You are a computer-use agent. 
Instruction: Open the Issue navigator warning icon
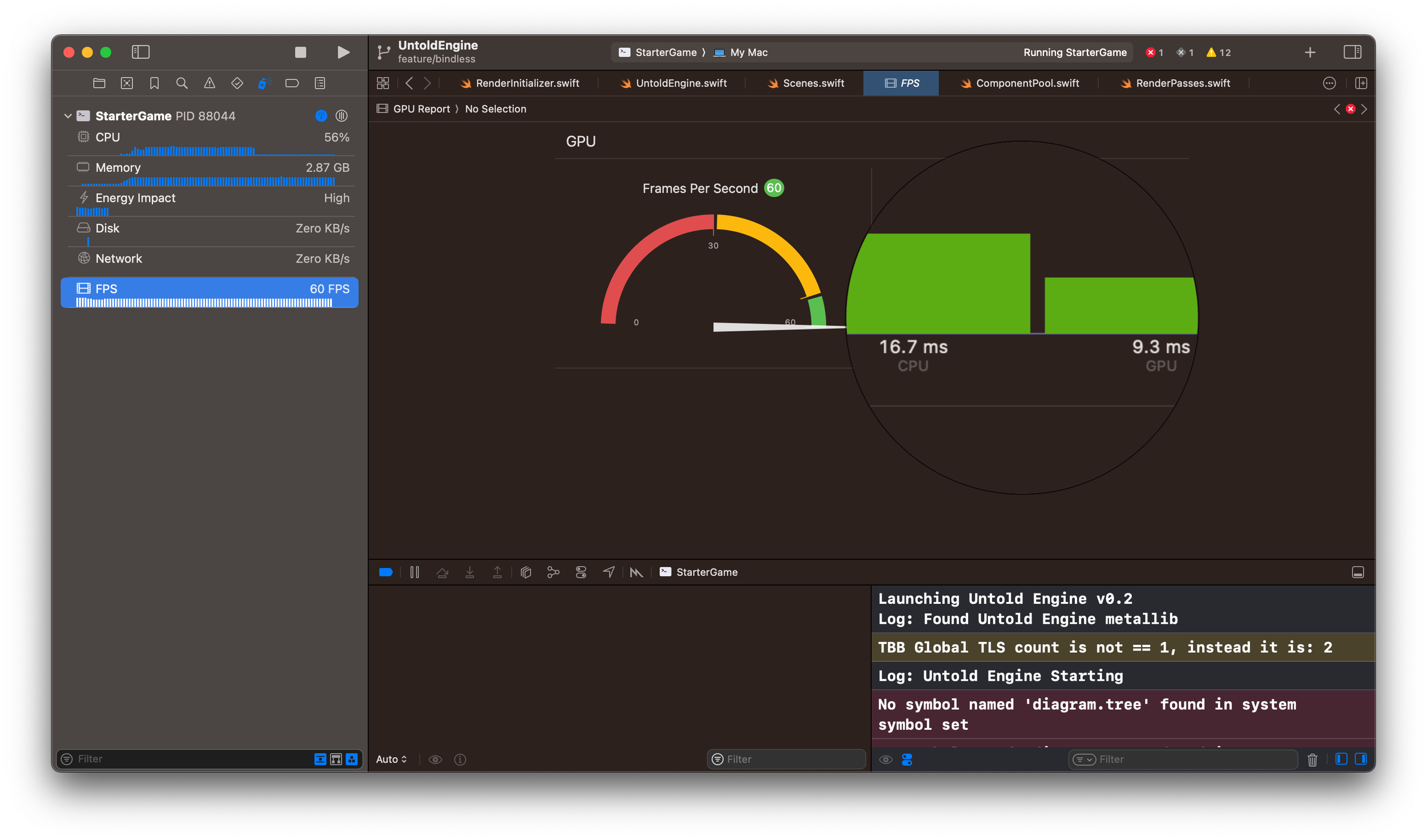tap(209, 83)
